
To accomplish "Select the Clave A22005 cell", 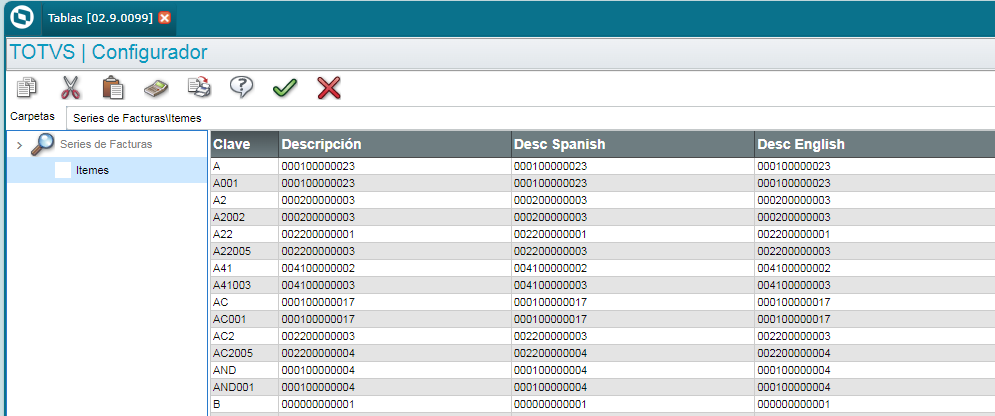I will pos(244,251).
